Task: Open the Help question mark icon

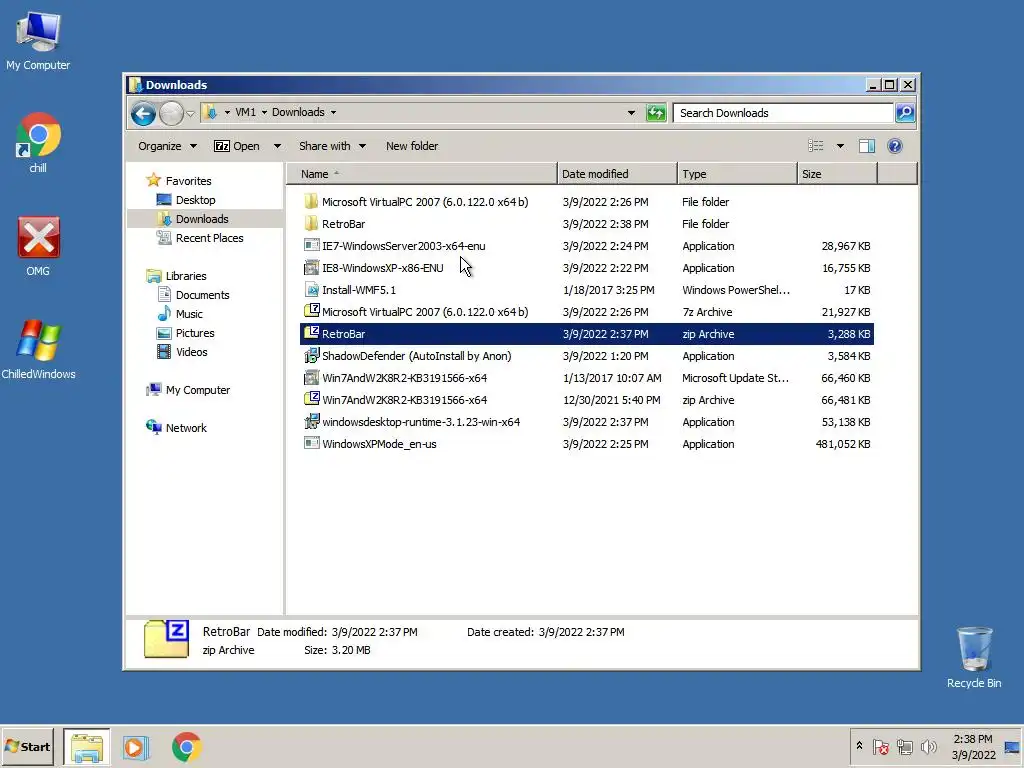Action: click(x=895, y=146)
